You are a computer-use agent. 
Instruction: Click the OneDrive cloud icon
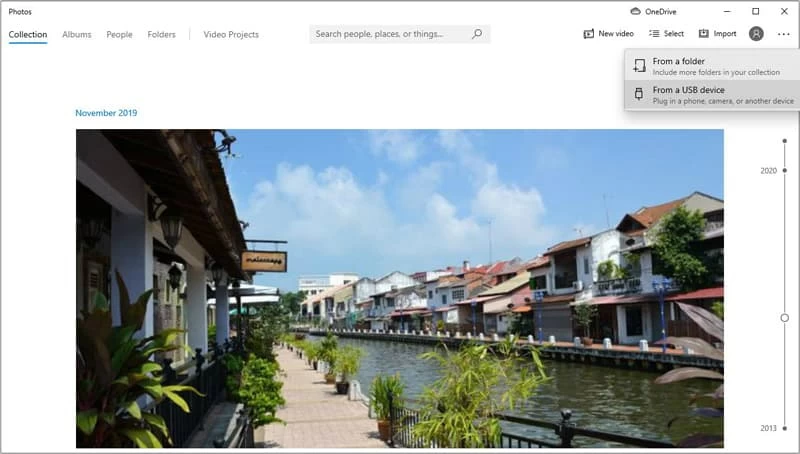pos(635,12)
